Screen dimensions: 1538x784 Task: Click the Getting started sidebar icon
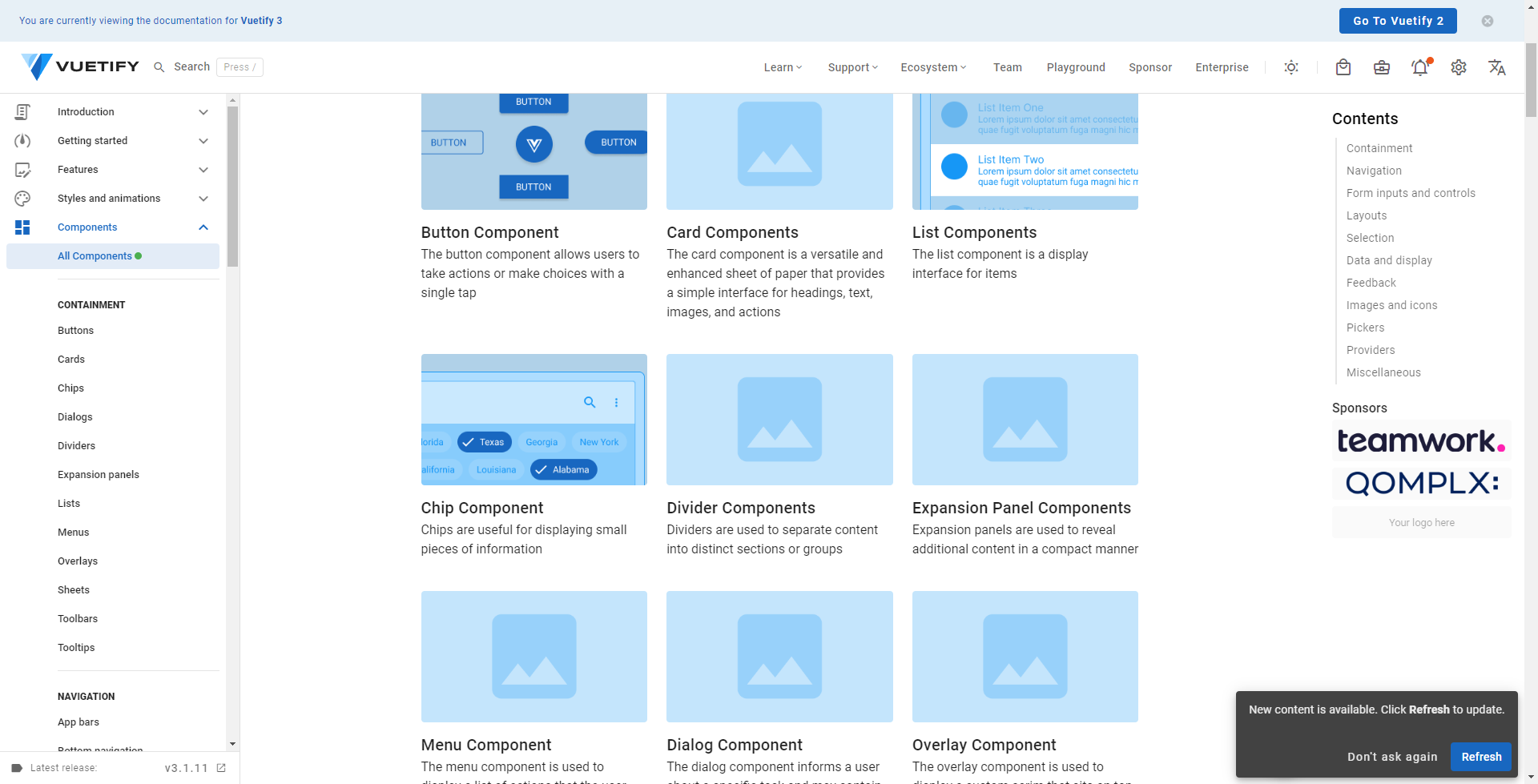coord(22,141)
